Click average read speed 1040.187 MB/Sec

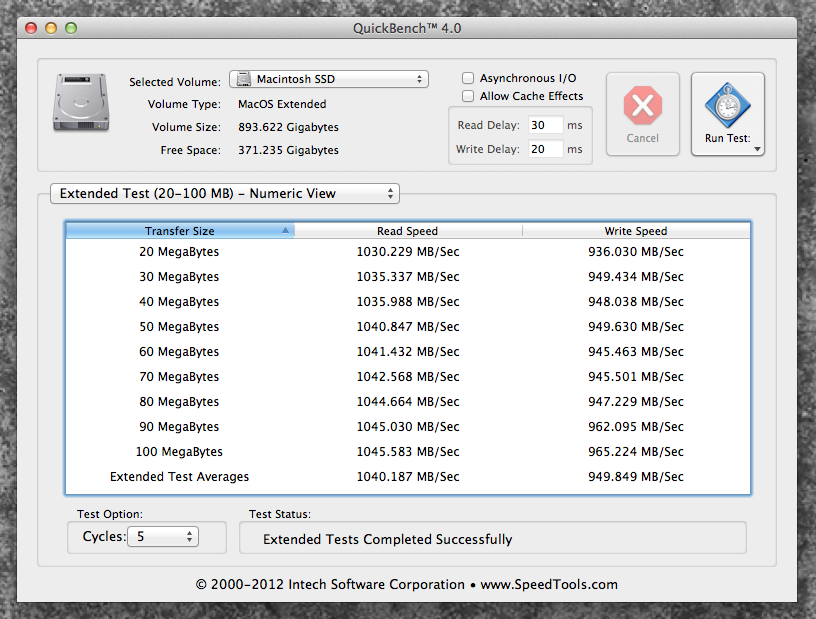pyautogui.click(x=408, y=477)
